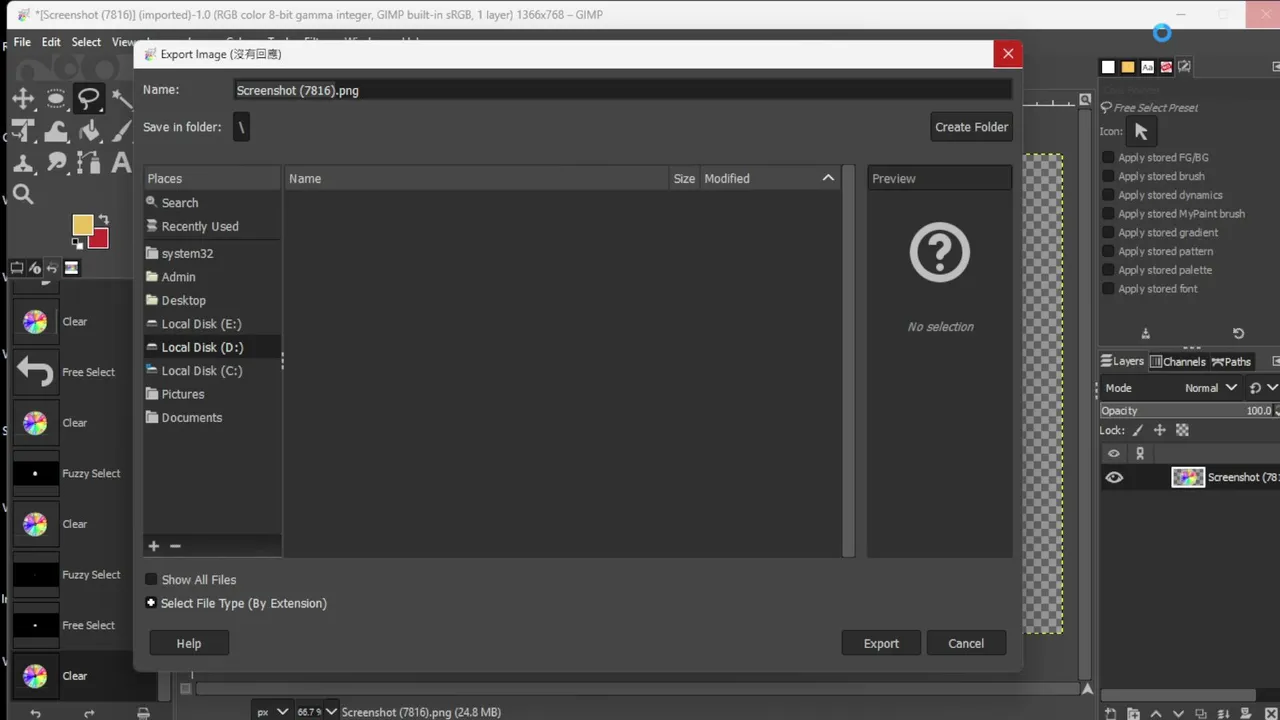Save tool preset icon in editor
1280x720 pixels.
(1146, 334)
